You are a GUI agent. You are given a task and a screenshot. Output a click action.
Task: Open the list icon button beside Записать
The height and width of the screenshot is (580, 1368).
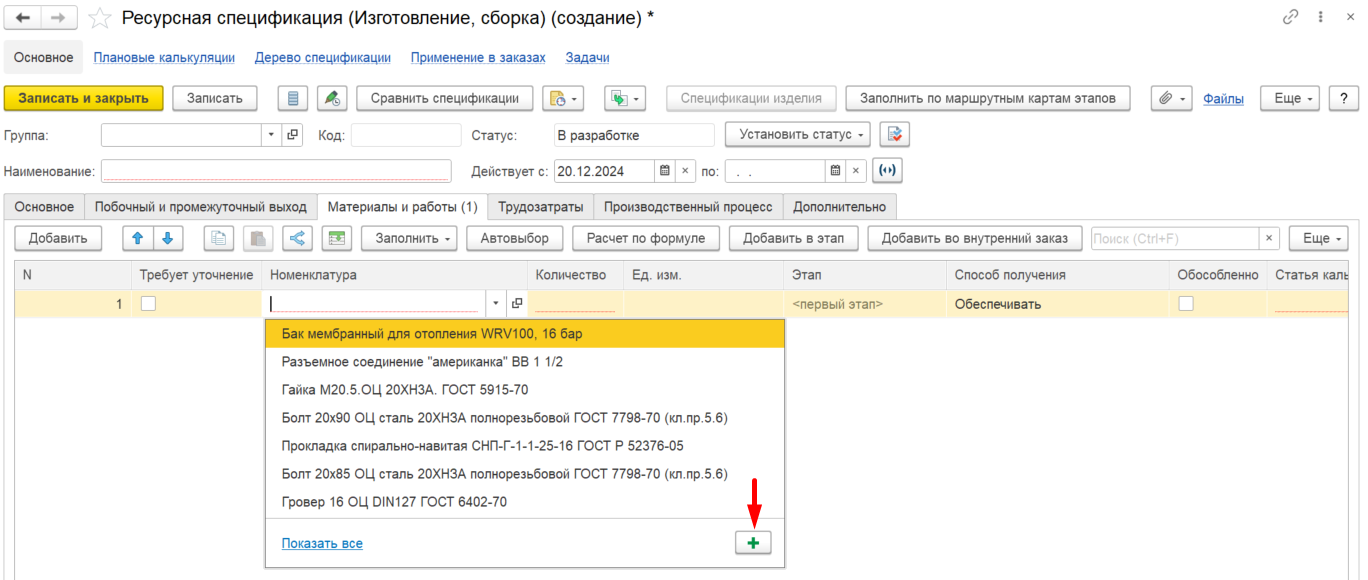coord(293,98)
